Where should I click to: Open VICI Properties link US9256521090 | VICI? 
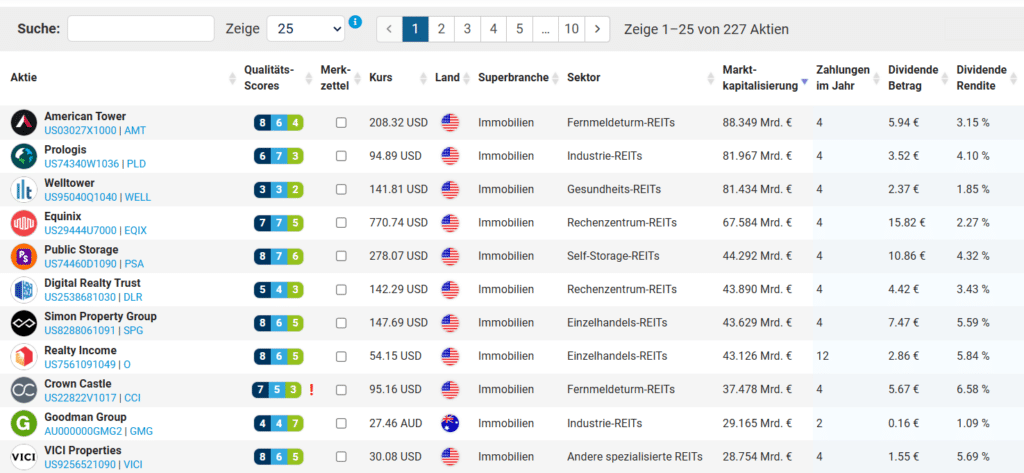click(x=93, y=465)
